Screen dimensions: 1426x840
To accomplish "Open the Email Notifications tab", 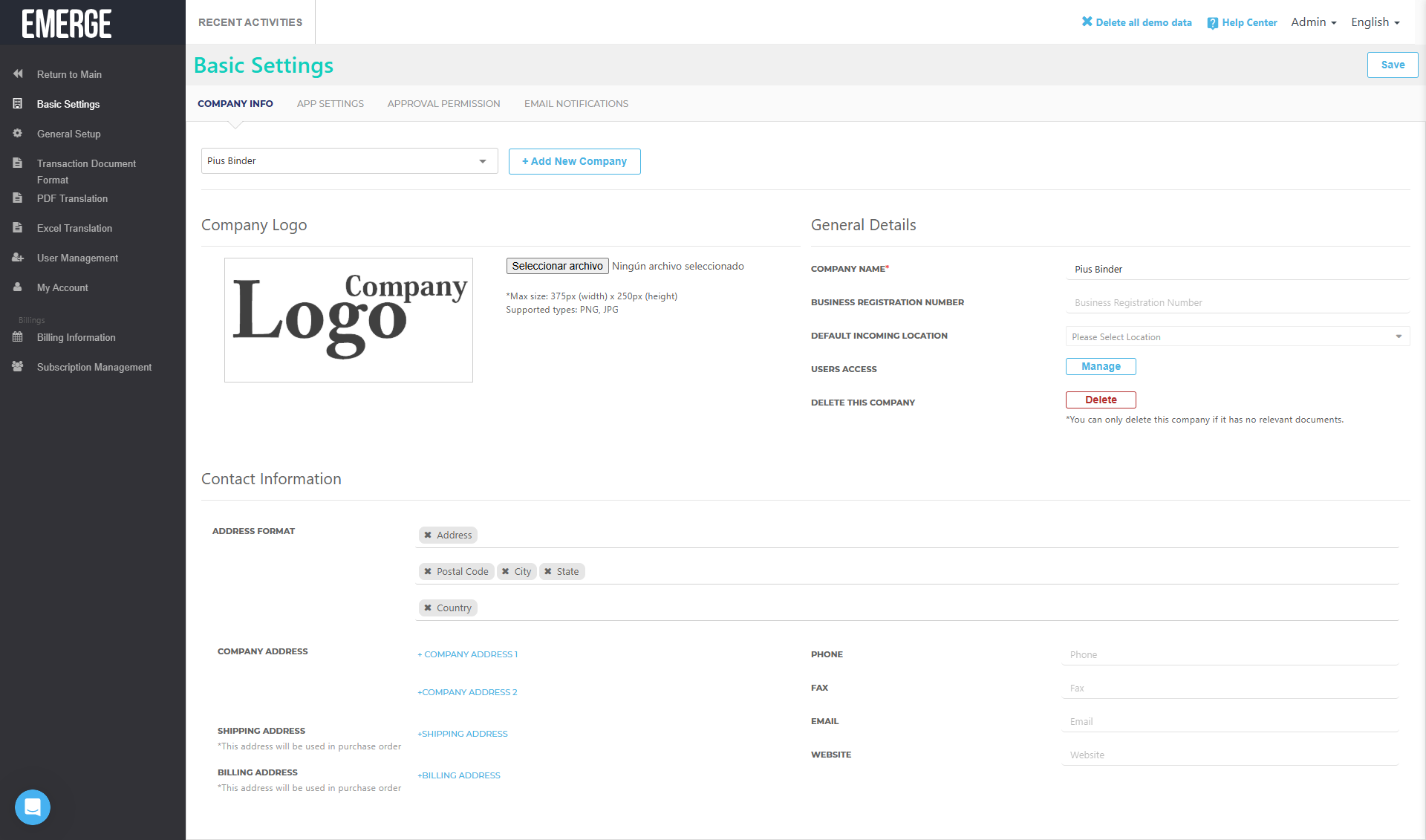I will 576,104.
